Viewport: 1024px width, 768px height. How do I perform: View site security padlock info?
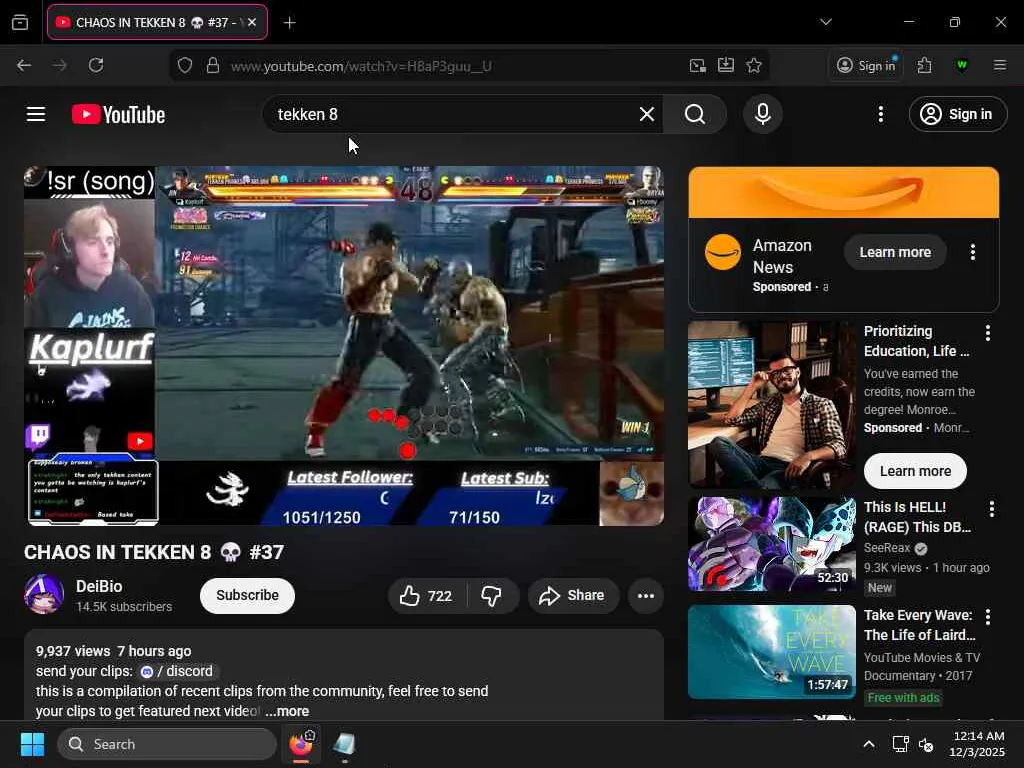click(213, 65)
